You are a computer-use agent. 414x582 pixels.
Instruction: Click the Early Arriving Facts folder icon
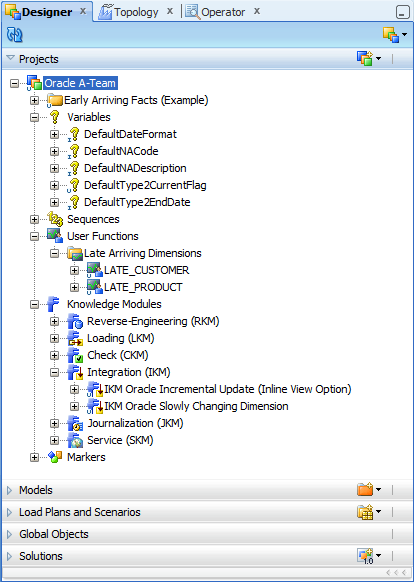coord(55,100)
